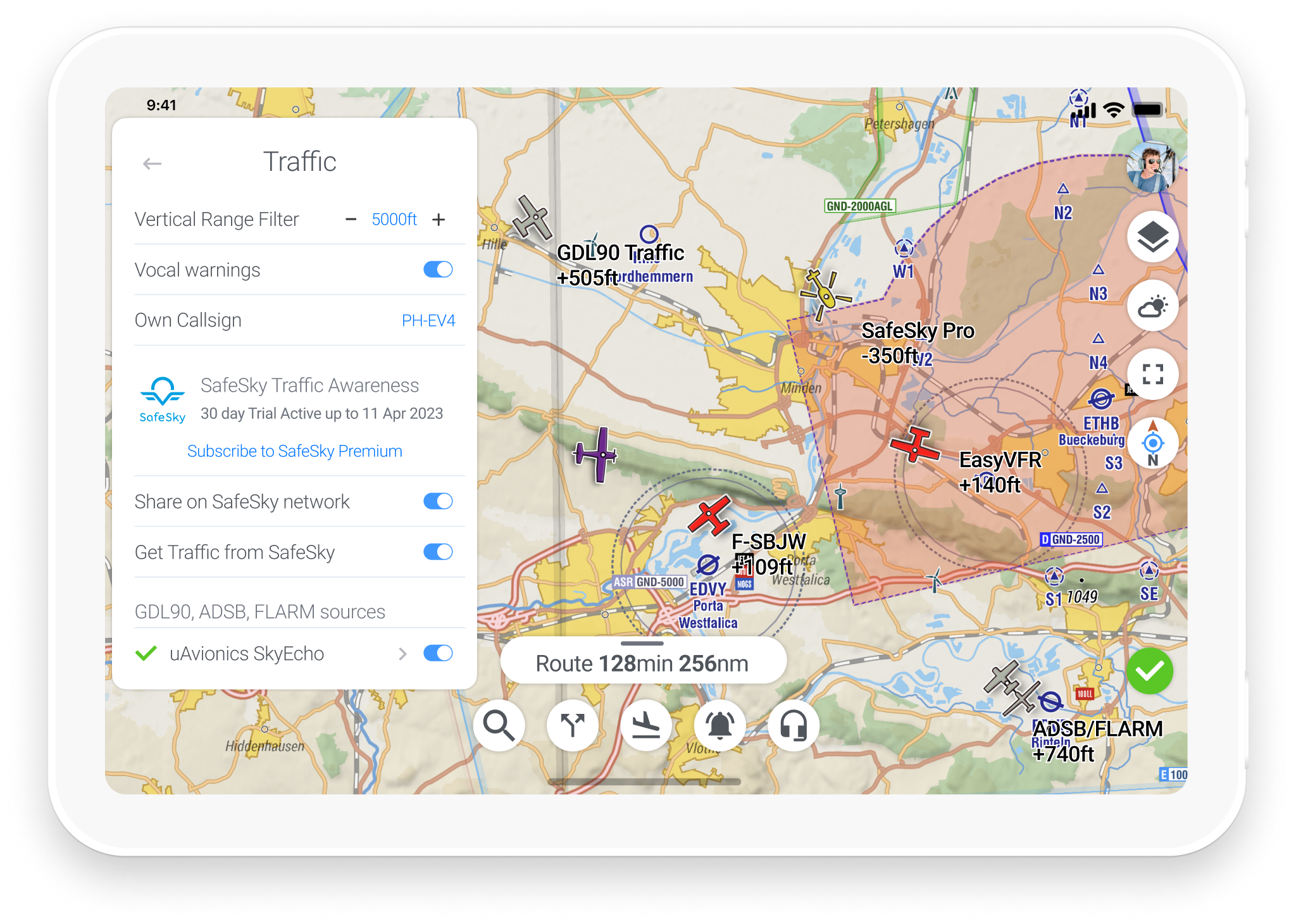Open the map layers button
The height and width of the screenshot is (924, 1296).
pos(1152,237)
